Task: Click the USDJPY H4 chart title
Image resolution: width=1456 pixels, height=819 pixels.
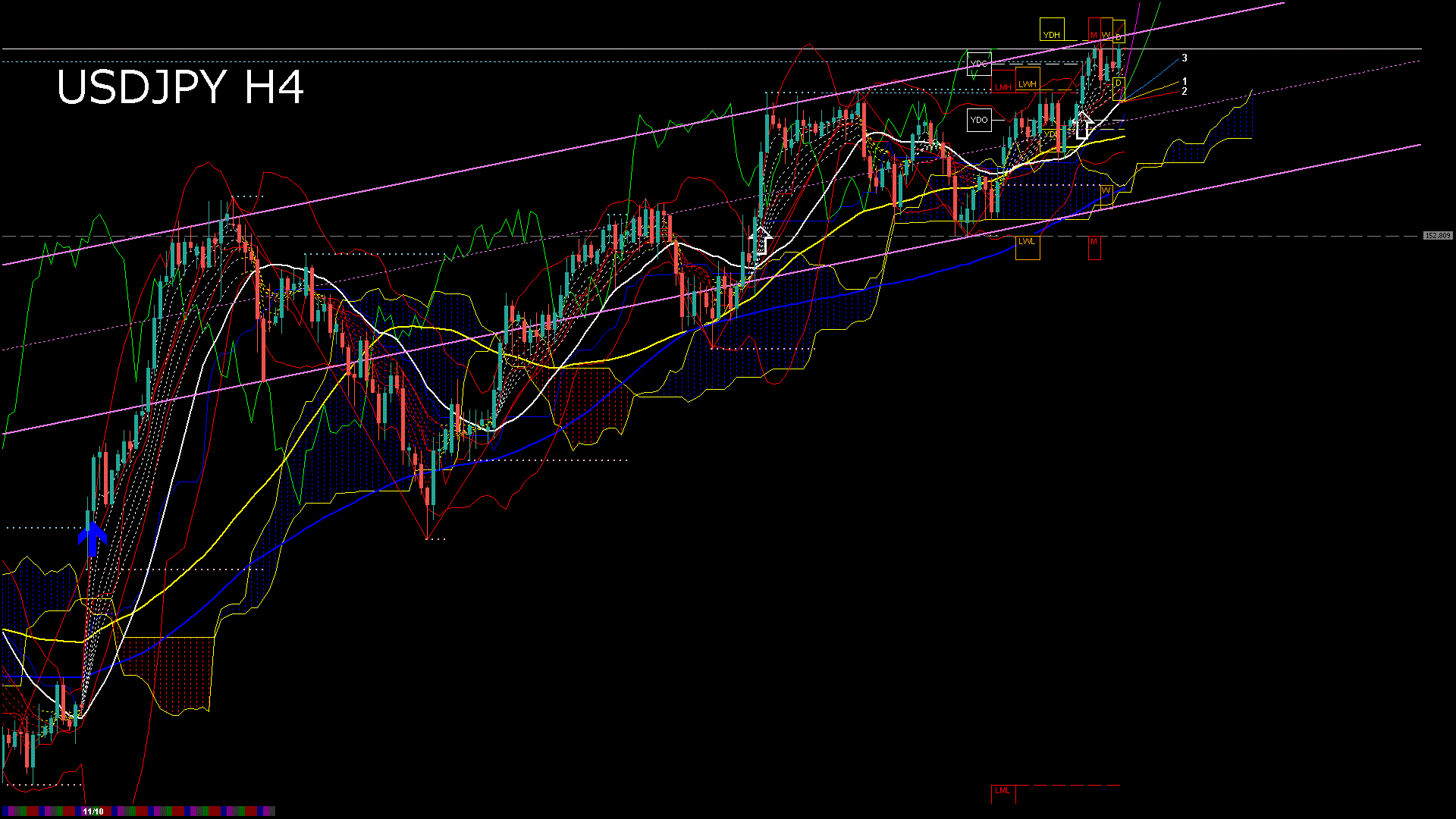Action: pyautogui.click(x=180, y=87)
